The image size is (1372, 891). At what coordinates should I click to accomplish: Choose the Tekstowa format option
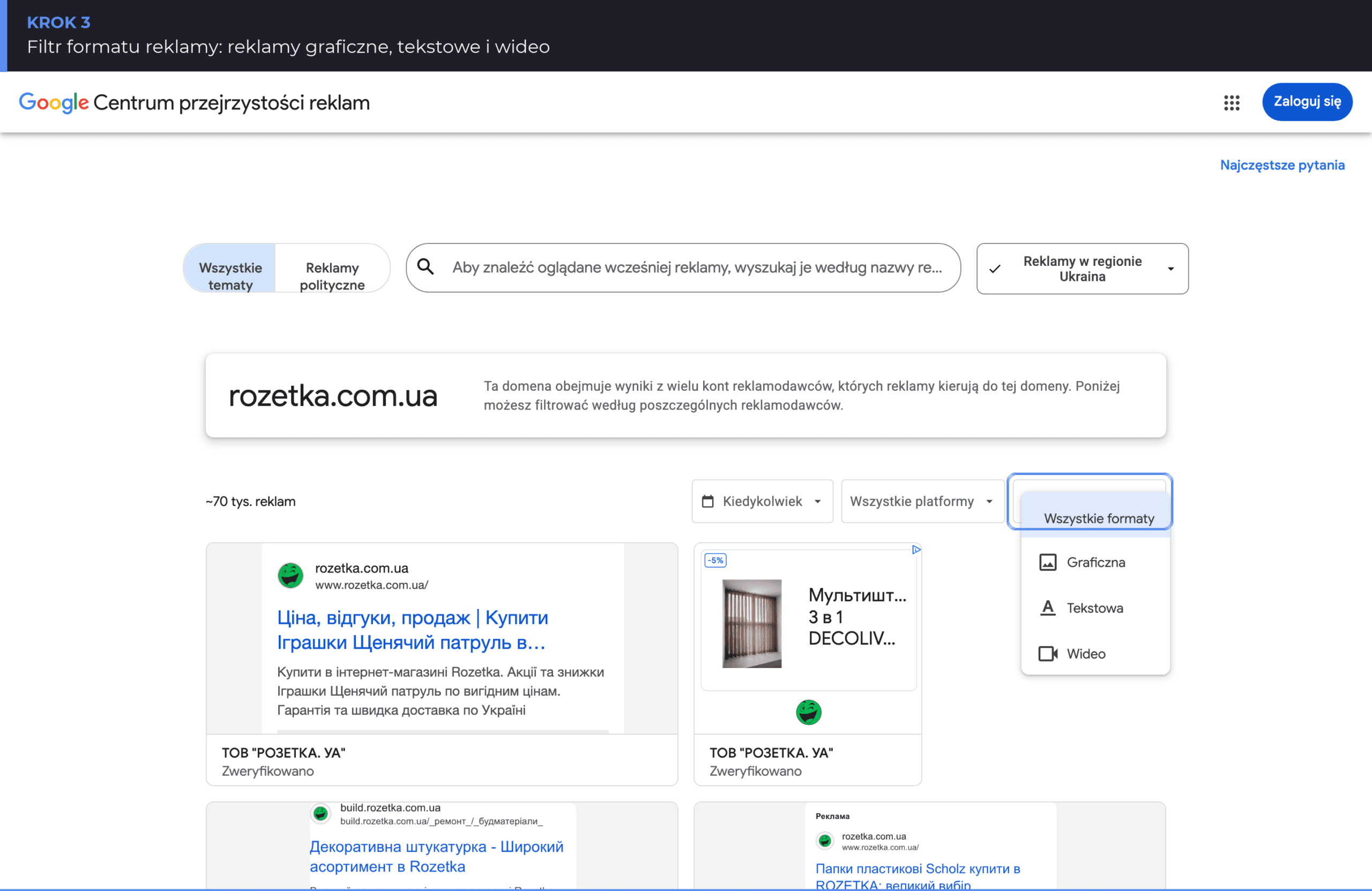pyautogui.click(x=1095, y=608)
